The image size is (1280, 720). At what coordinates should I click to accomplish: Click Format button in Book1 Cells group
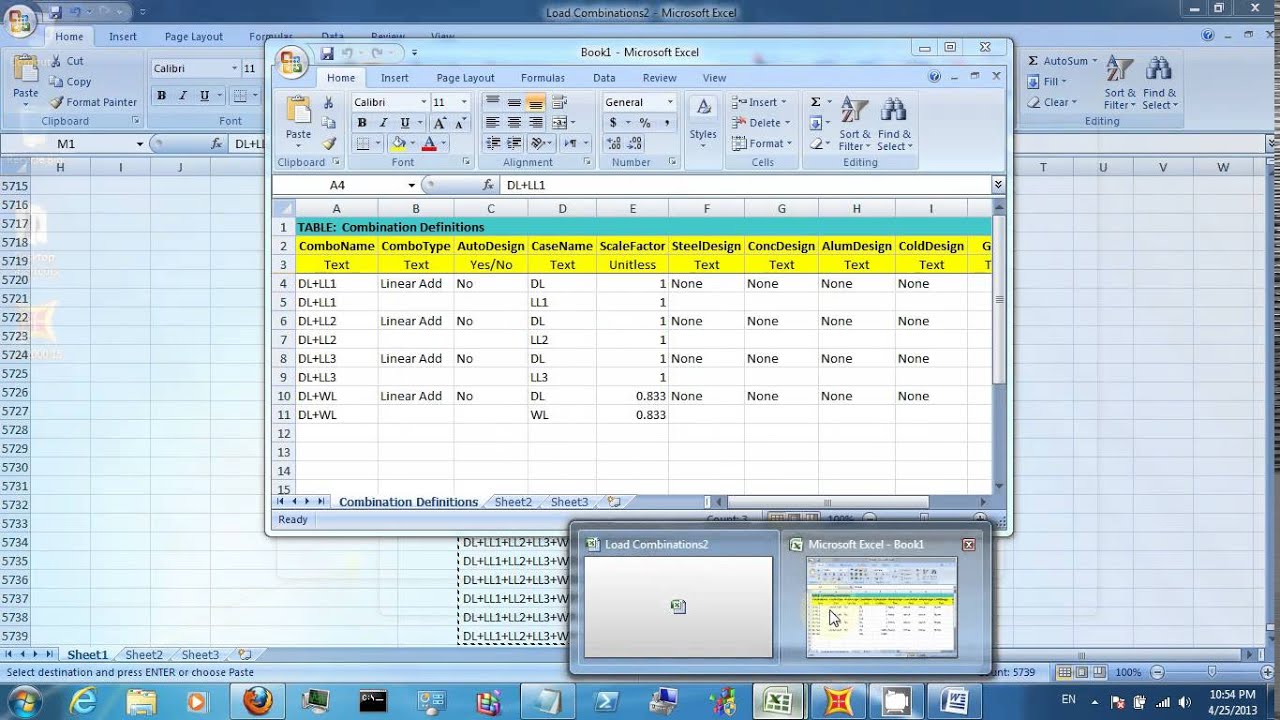coord(761,144)
